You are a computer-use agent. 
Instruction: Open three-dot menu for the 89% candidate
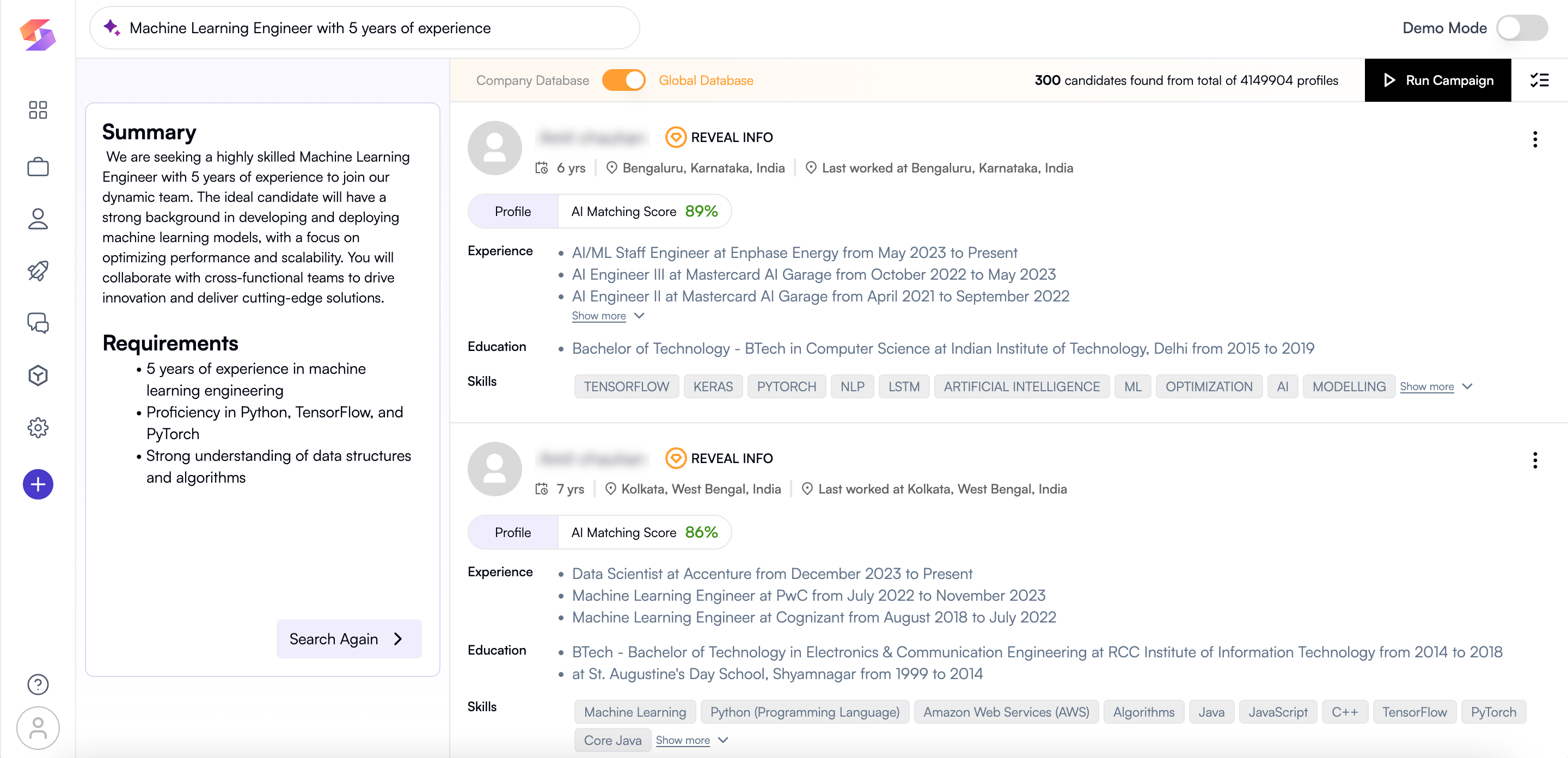click(1535, 139)
